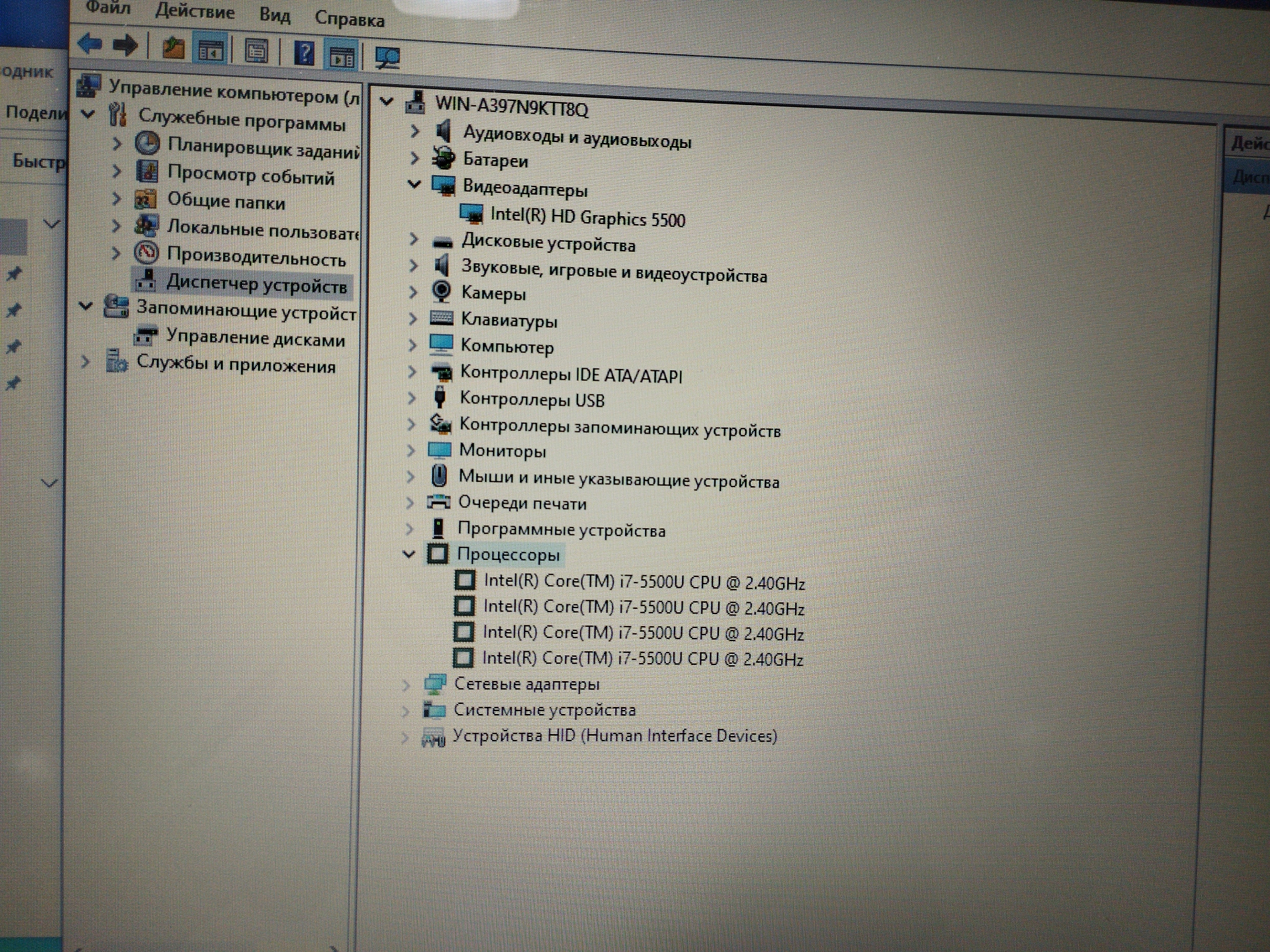Click the Звуковые, игровые и видеоустройства speaker icon
Viewport: 1270px width, 952px height.
[x=441, y=266]
